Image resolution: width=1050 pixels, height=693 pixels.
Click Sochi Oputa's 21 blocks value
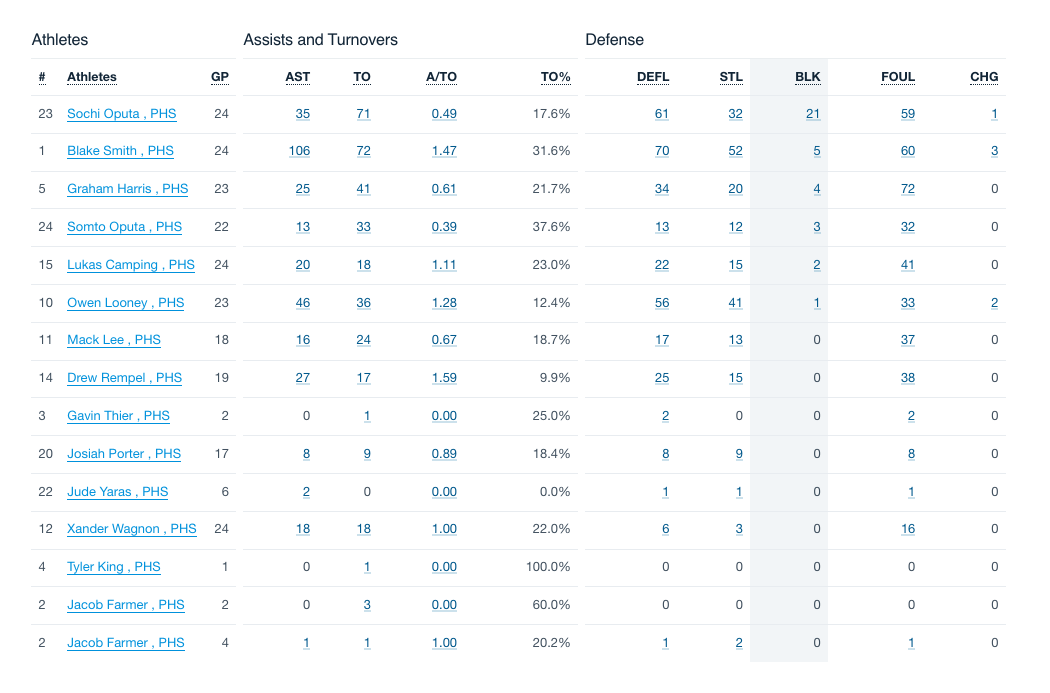click(x=813, y=114)
